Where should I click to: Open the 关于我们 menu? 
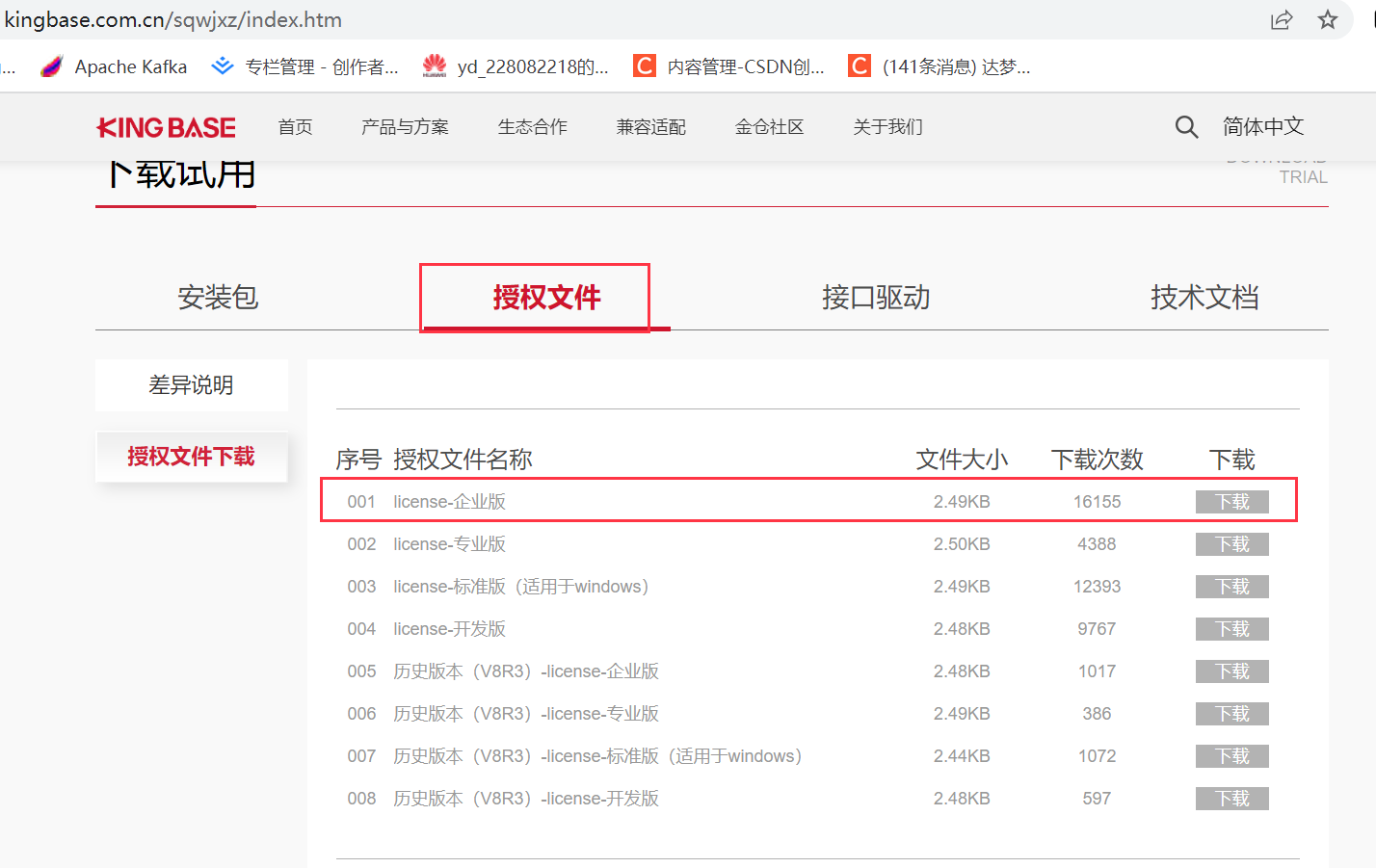[886, 126]
